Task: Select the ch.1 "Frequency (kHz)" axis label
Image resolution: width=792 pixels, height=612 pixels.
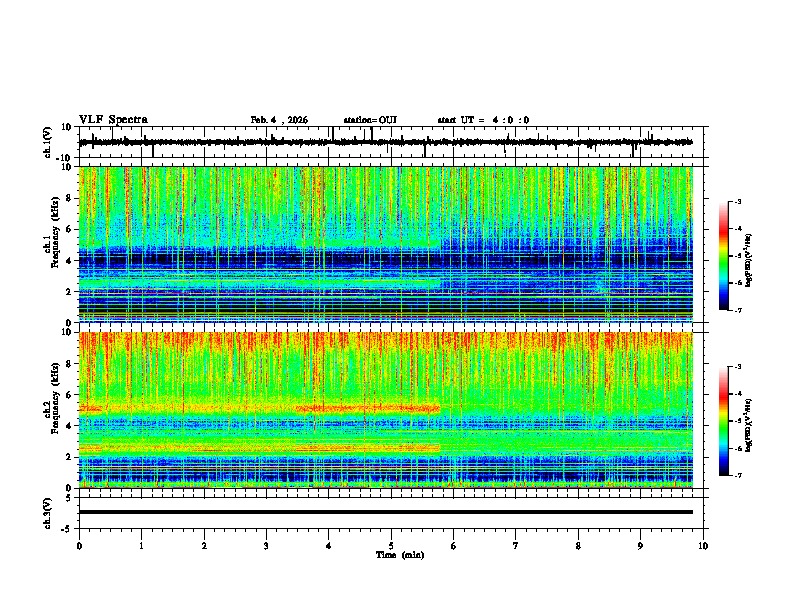Action: pyautogui.click(x=55, y=231)
